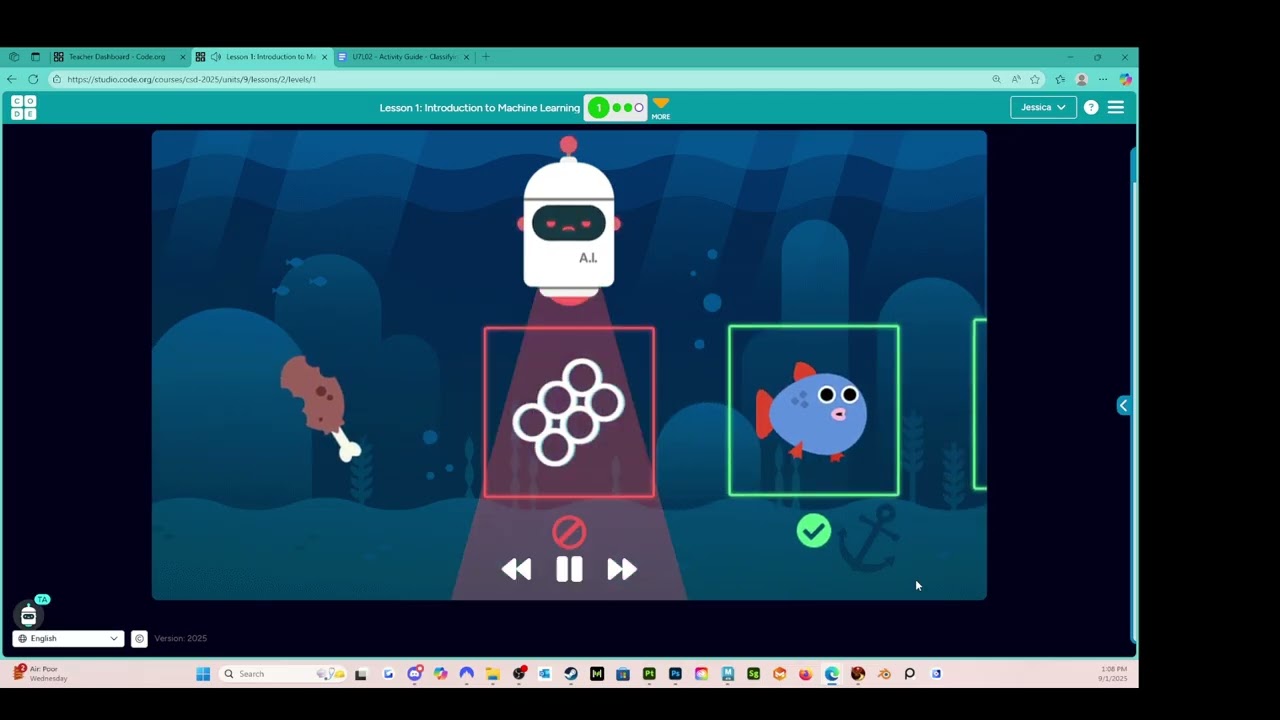
Task: Open Photoshop from the taskbar
Action: coord(675,674)
